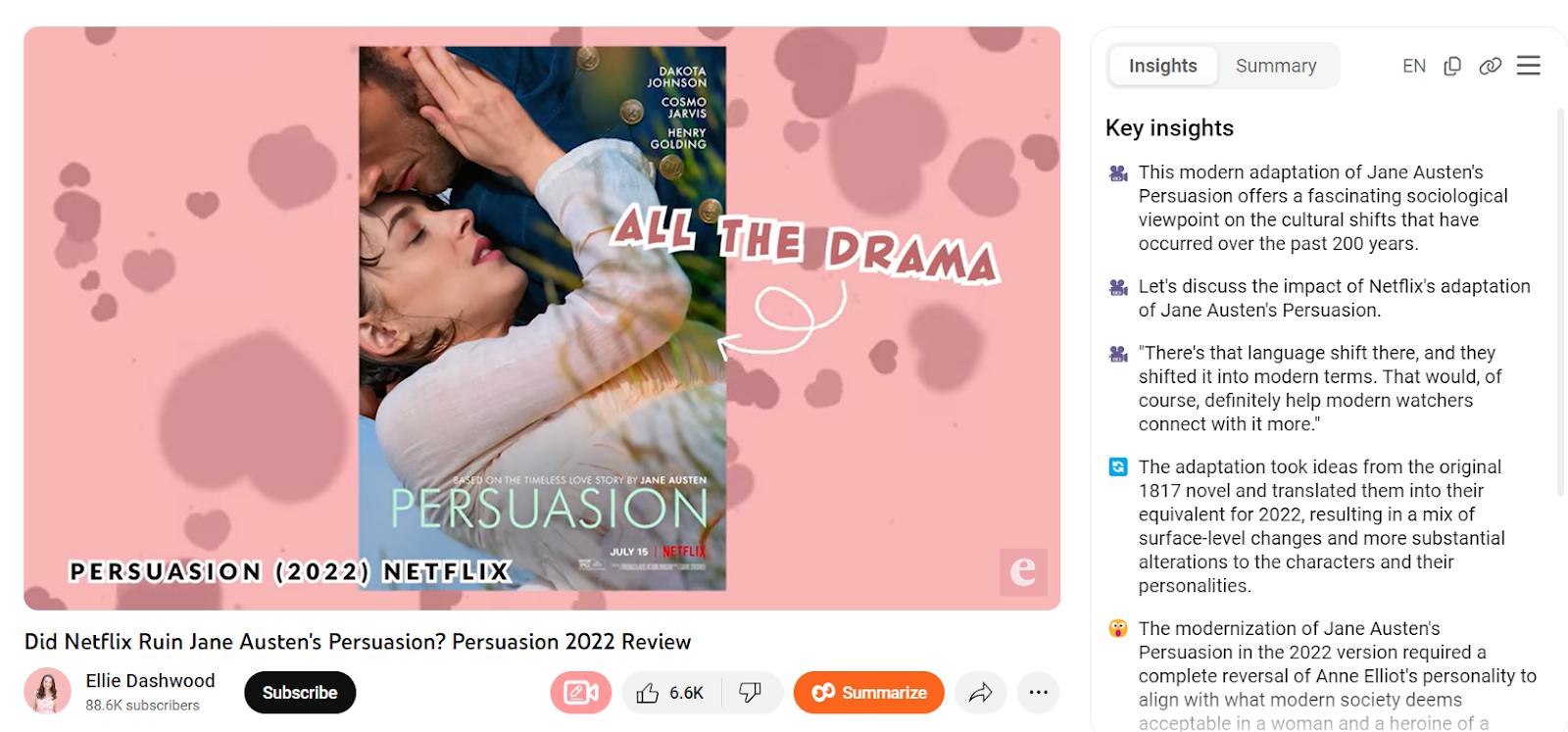Open the EN language selector
This screenshot has height=732, width=1568.
pos(1413,66)
